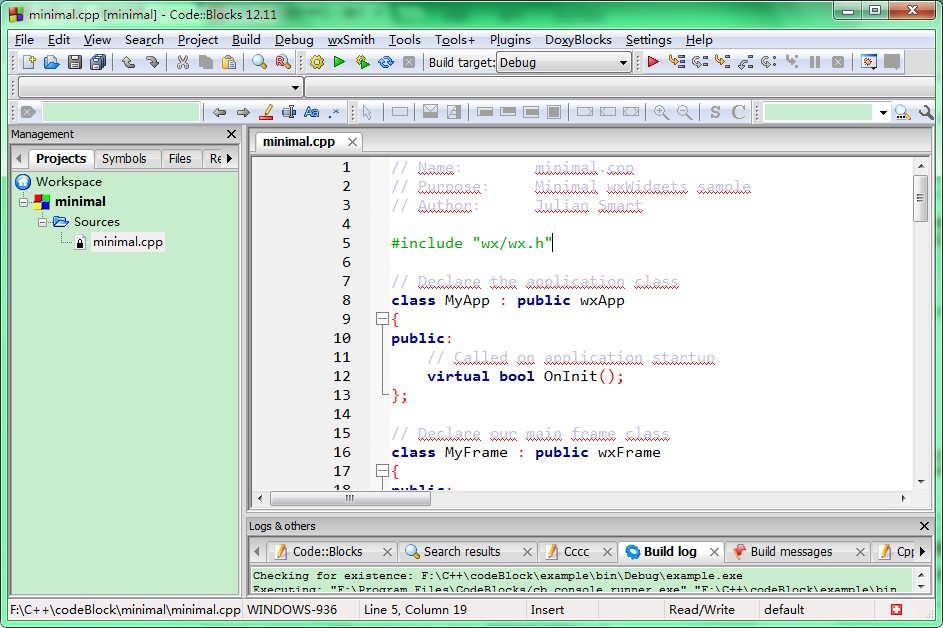The height and width of the screenshot is (628, 943).
Task: Toggle the source S button
Action: pyautogui.click(x=715, y=112)
